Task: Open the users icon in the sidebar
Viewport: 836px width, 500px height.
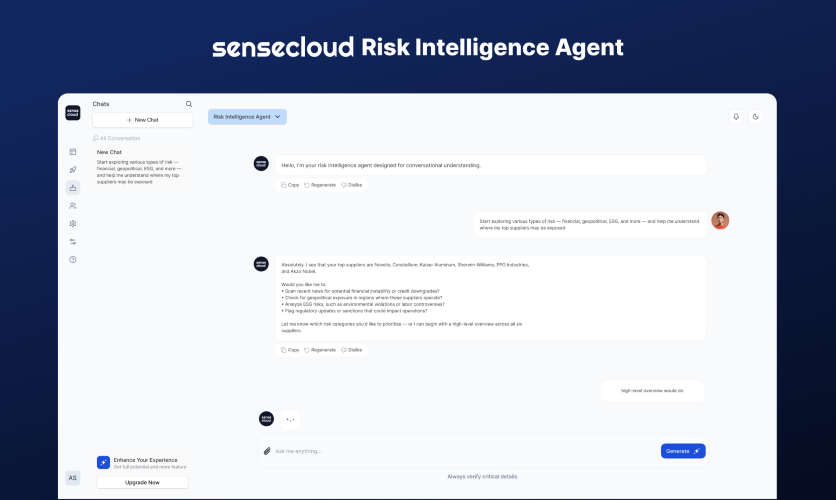Action: tap(73, 206)
